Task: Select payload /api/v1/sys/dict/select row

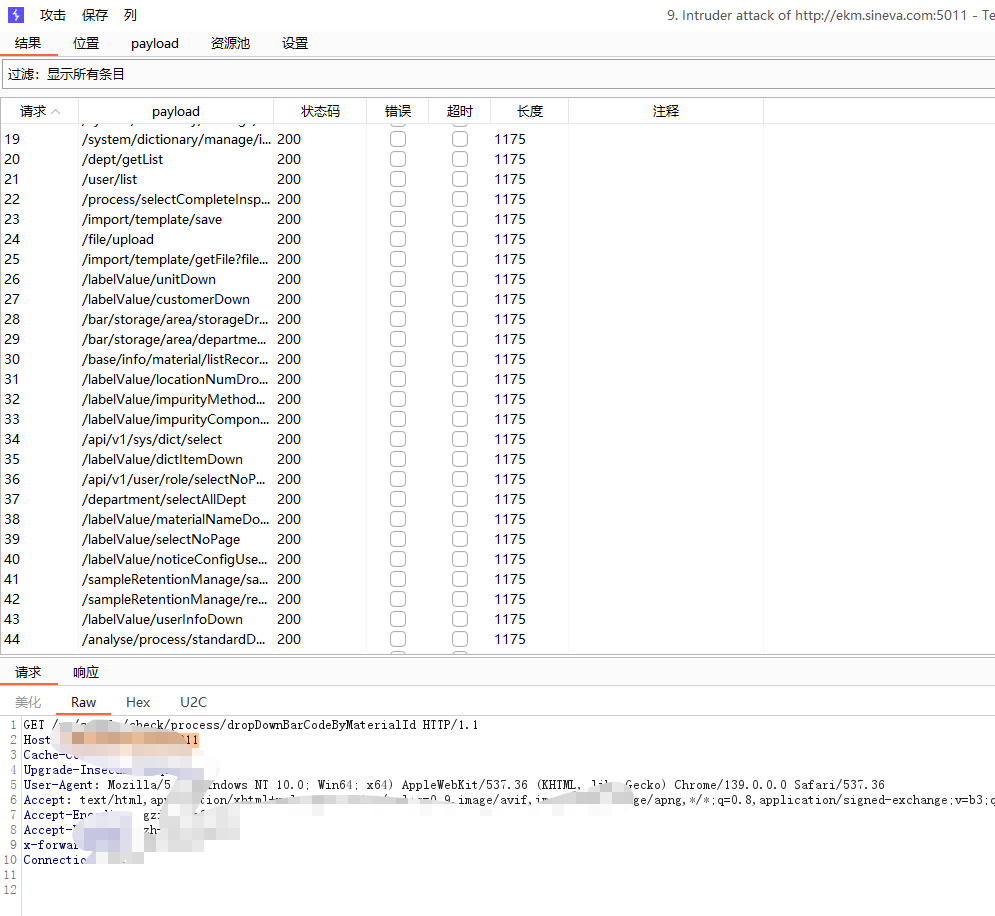Action: pos(152,439)
